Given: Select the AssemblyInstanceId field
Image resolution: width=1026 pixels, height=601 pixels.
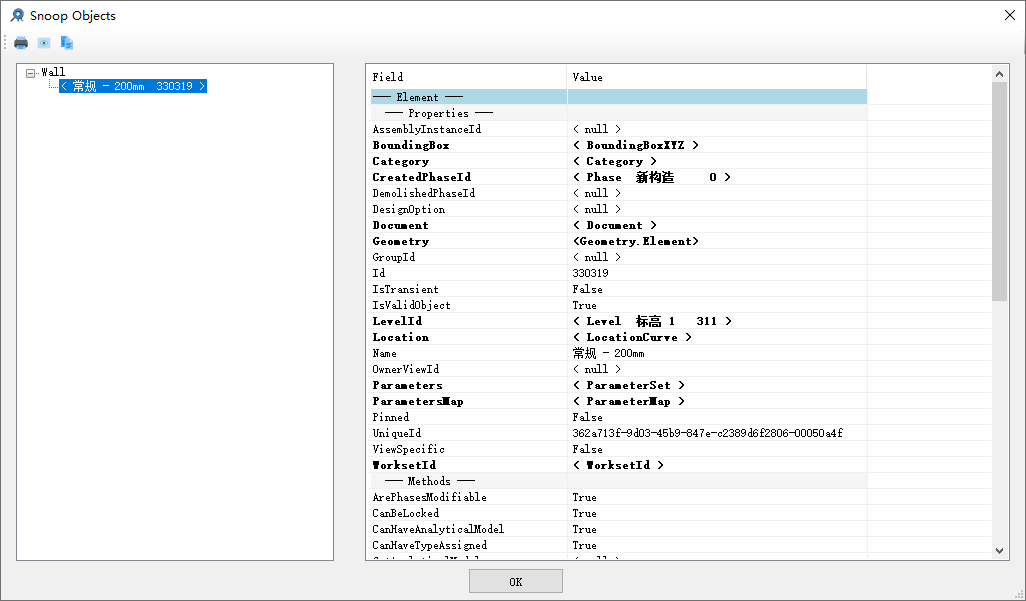Looking at the screenshot, I should (x=427, y=130).
